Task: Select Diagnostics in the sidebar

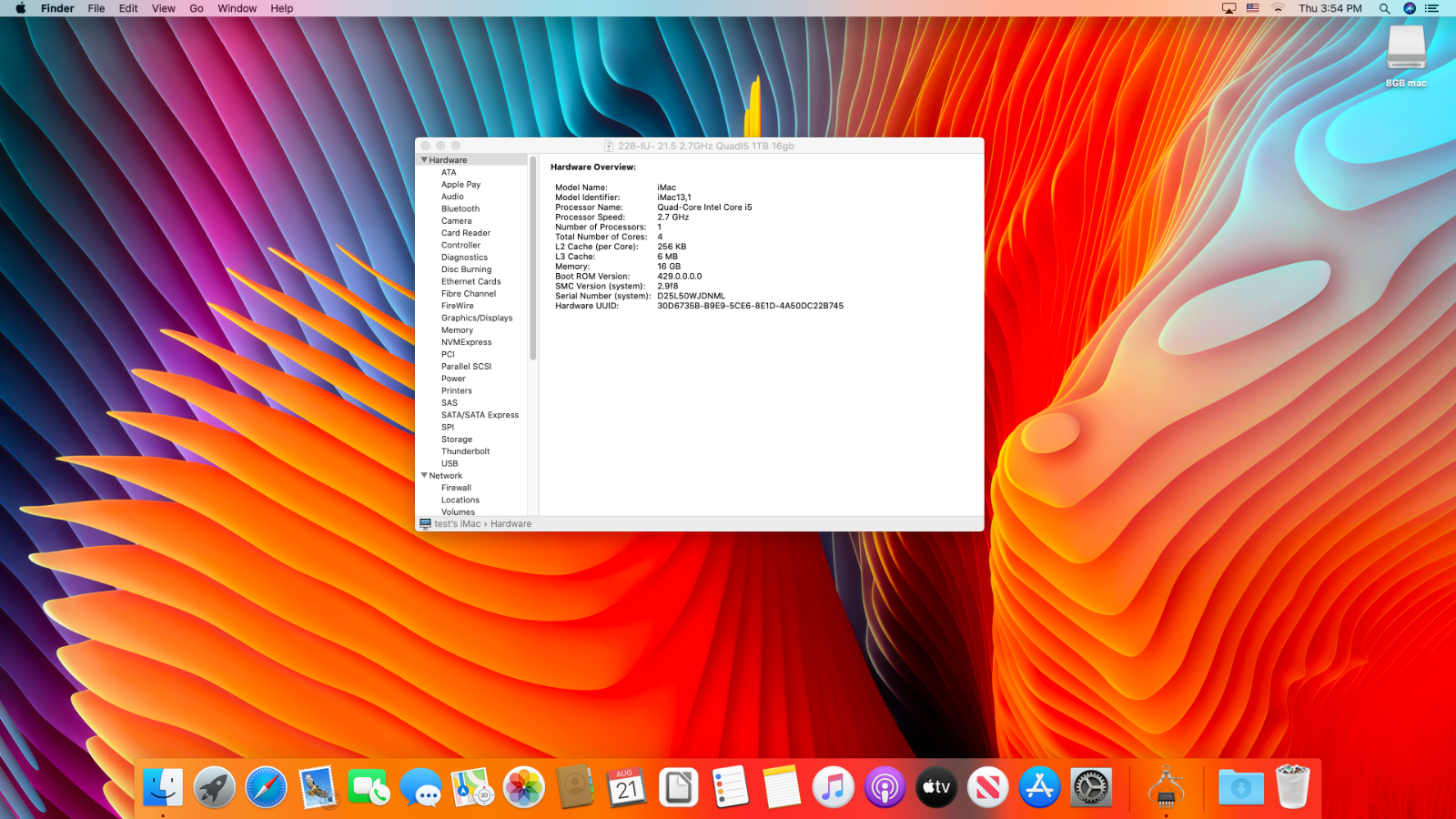Action: pos(464,258)
